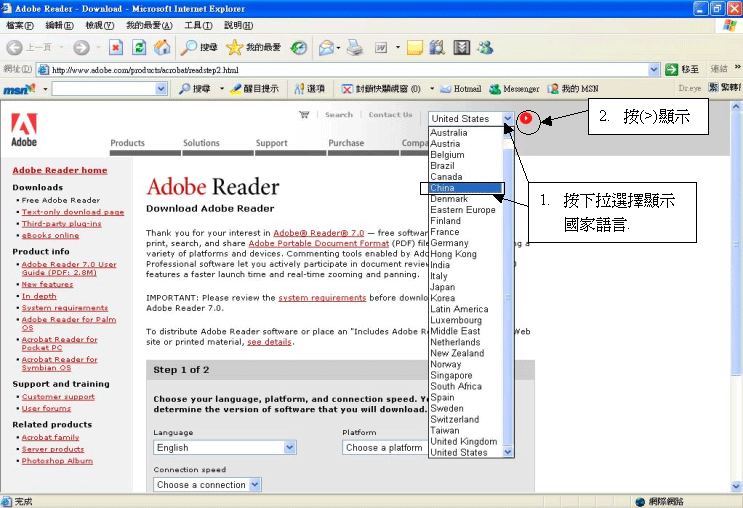Open the 我的最愛(A) menu
Screen dimensions: 743x508
pyautogui.click(x=149, y=26)
